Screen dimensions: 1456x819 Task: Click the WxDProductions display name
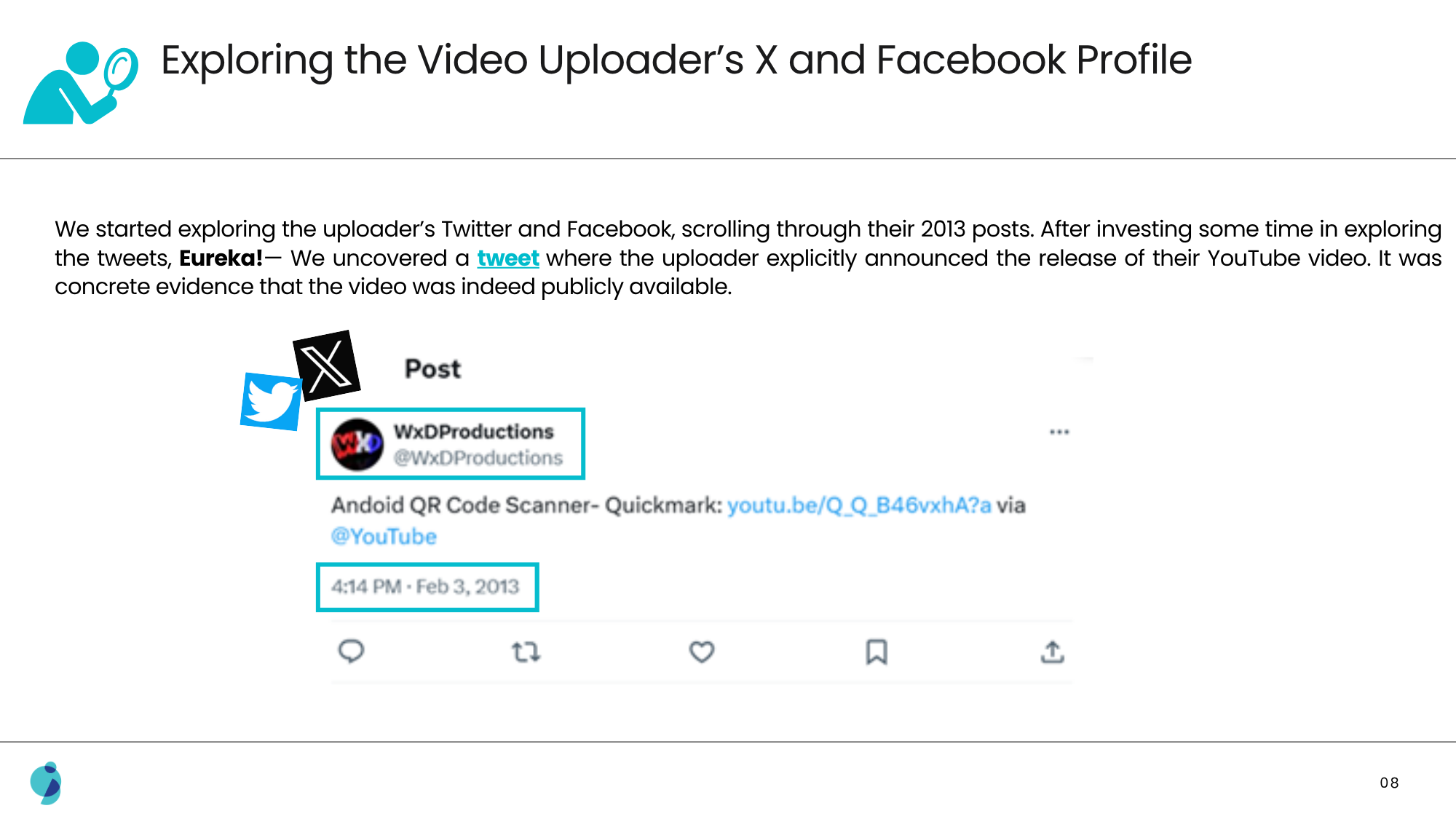(x=474, y=432)
